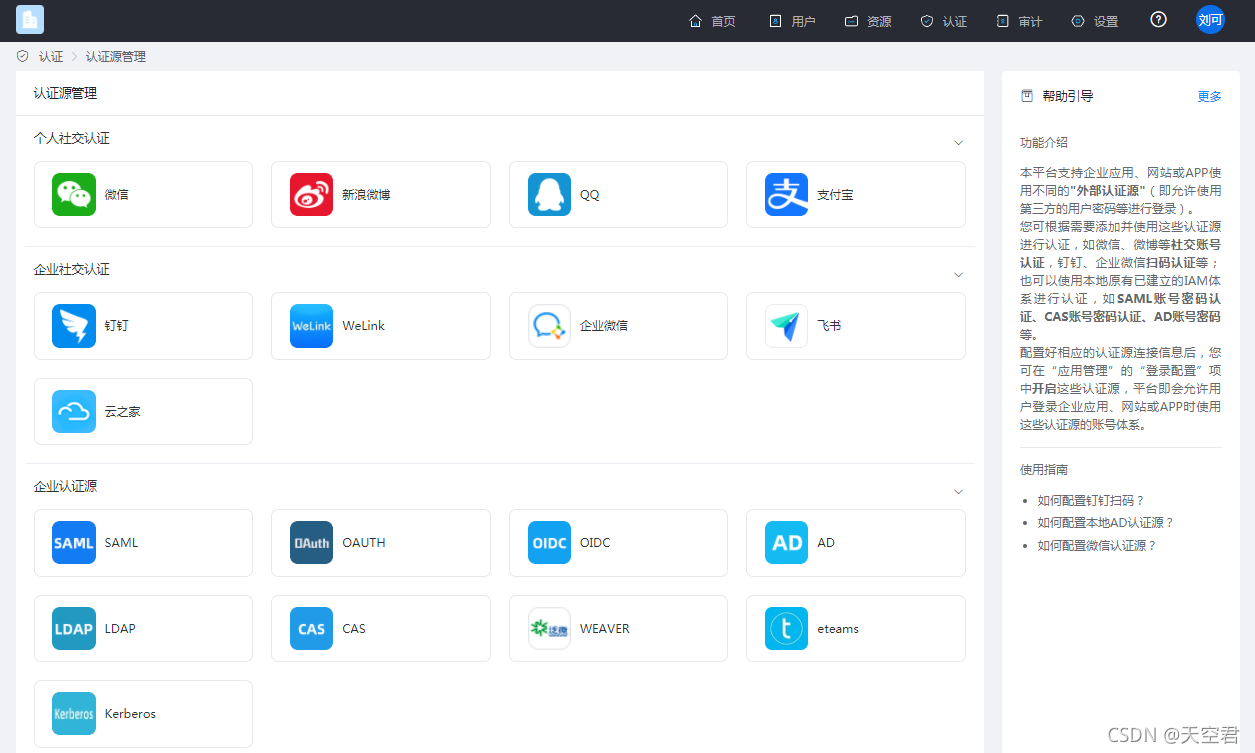Screen dimensions: 1255x753
Task: Click the 云之家 card label
Action: (123, 412)
